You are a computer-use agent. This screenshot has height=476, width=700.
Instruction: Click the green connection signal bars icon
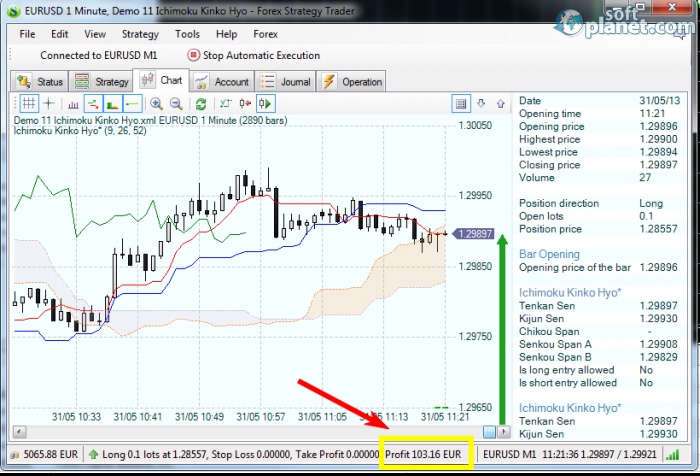coord(672,455)
